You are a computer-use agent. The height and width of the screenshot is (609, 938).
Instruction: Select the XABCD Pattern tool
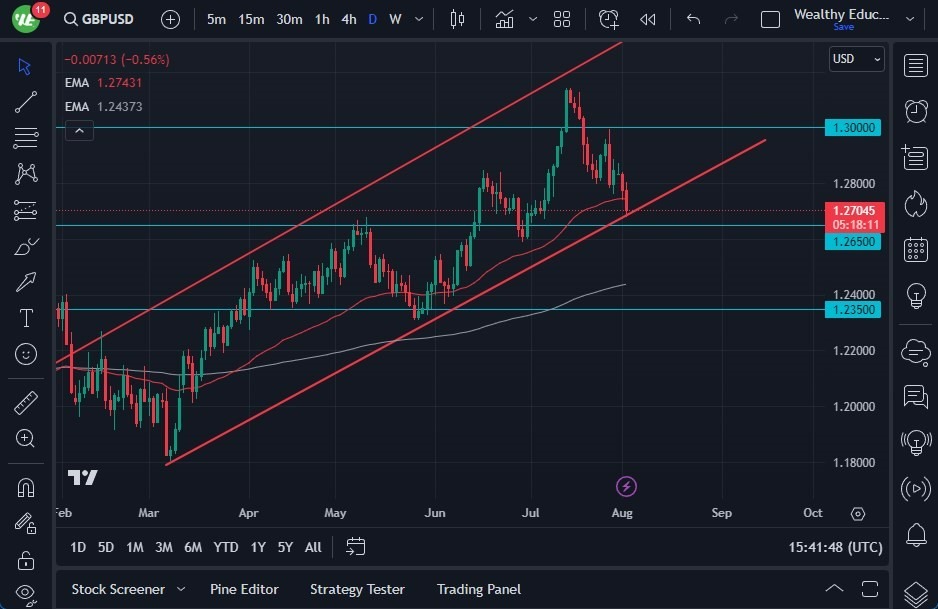click(25, 173)
